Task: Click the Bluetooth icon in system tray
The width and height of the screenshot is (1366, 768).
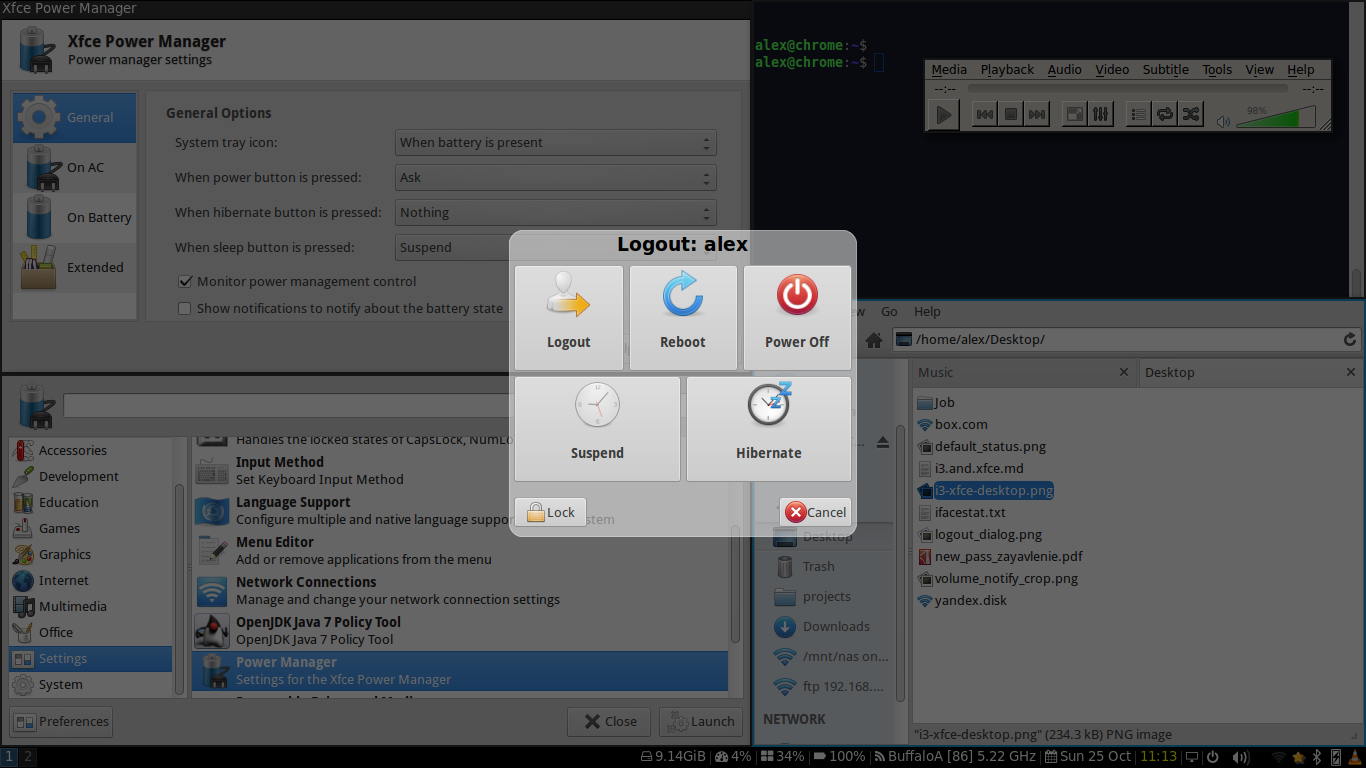Action: tap(1317, 757)
